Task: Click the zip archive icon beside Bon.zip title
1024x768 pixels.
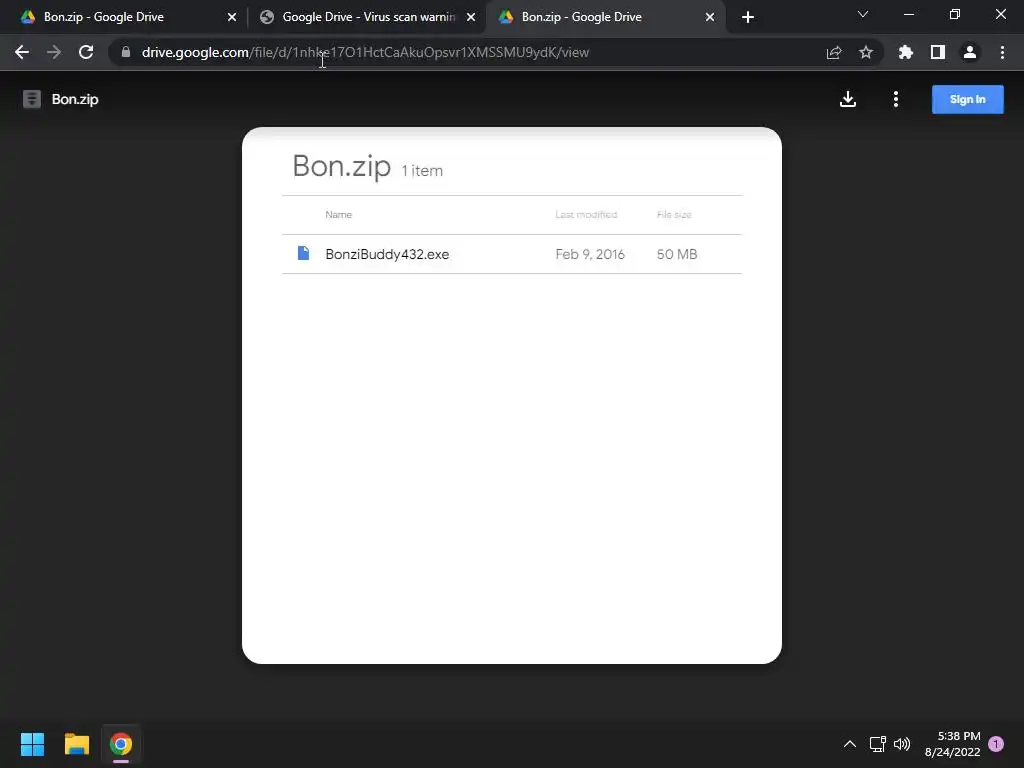Action: pos(32,99)
